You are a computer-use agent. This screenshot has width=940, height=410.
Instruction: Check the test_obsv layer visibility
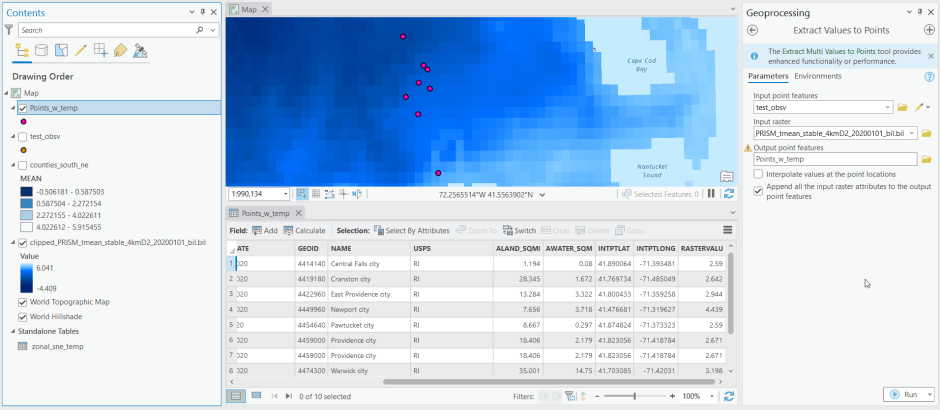point(23,136)
